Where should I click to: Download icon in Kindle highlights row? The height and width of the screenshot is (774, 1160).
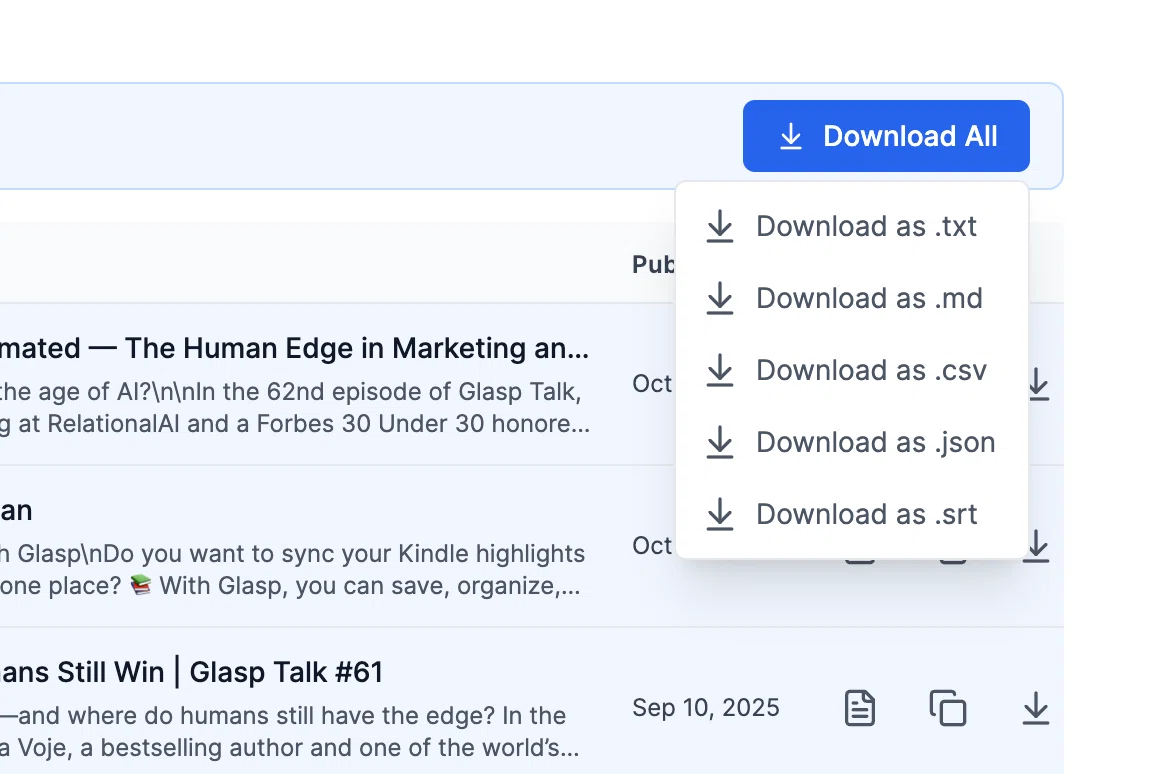coord(1037,546)
